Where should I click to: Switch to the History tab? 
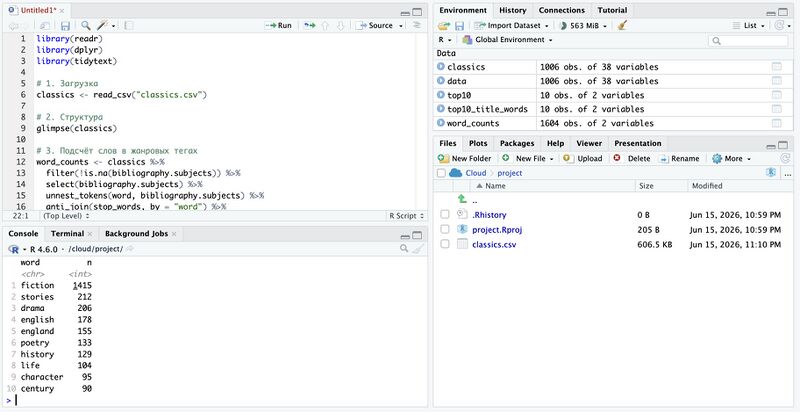(513, 10)
